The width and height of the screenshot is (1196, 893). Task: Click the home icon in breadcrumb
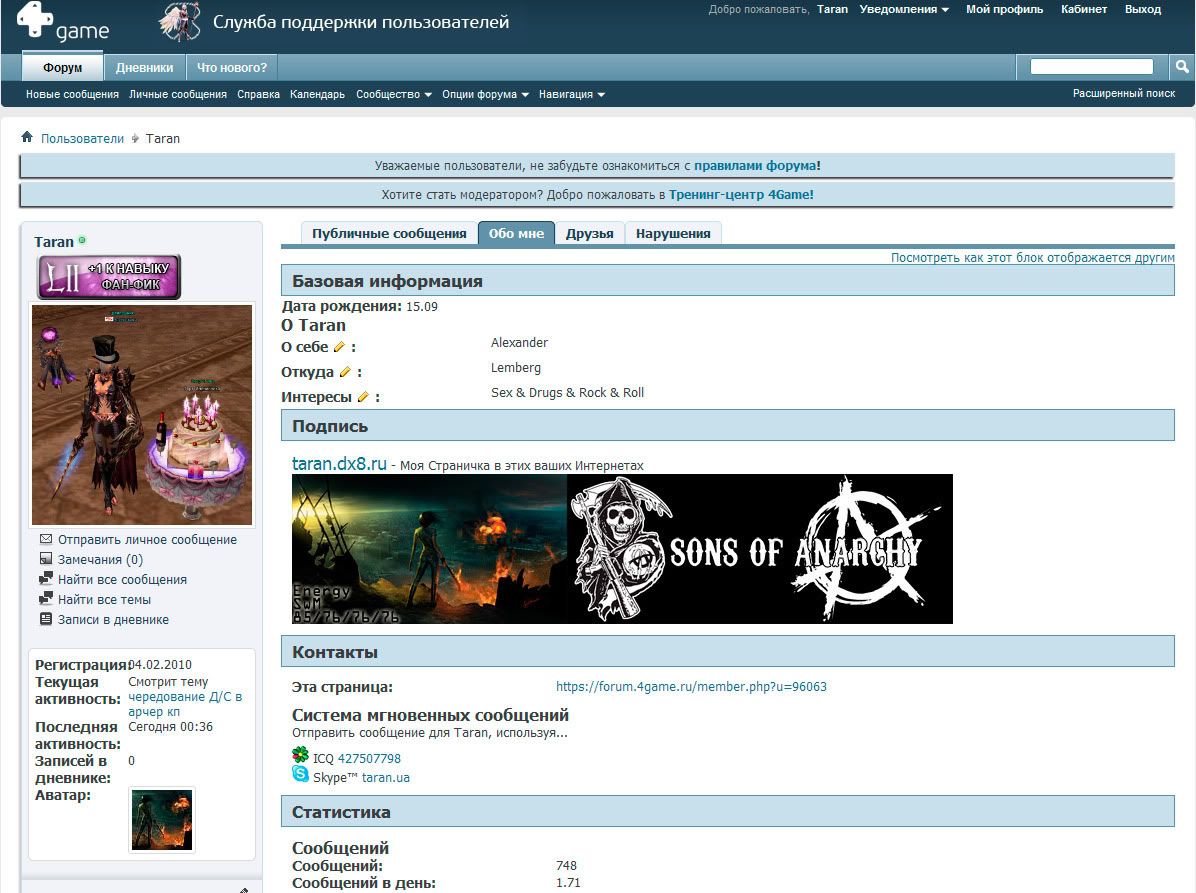click(27, 137)
